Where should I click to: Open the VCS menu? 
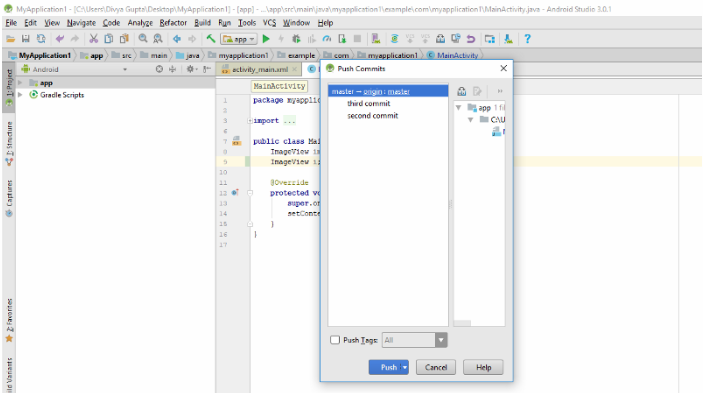[269, 23]
